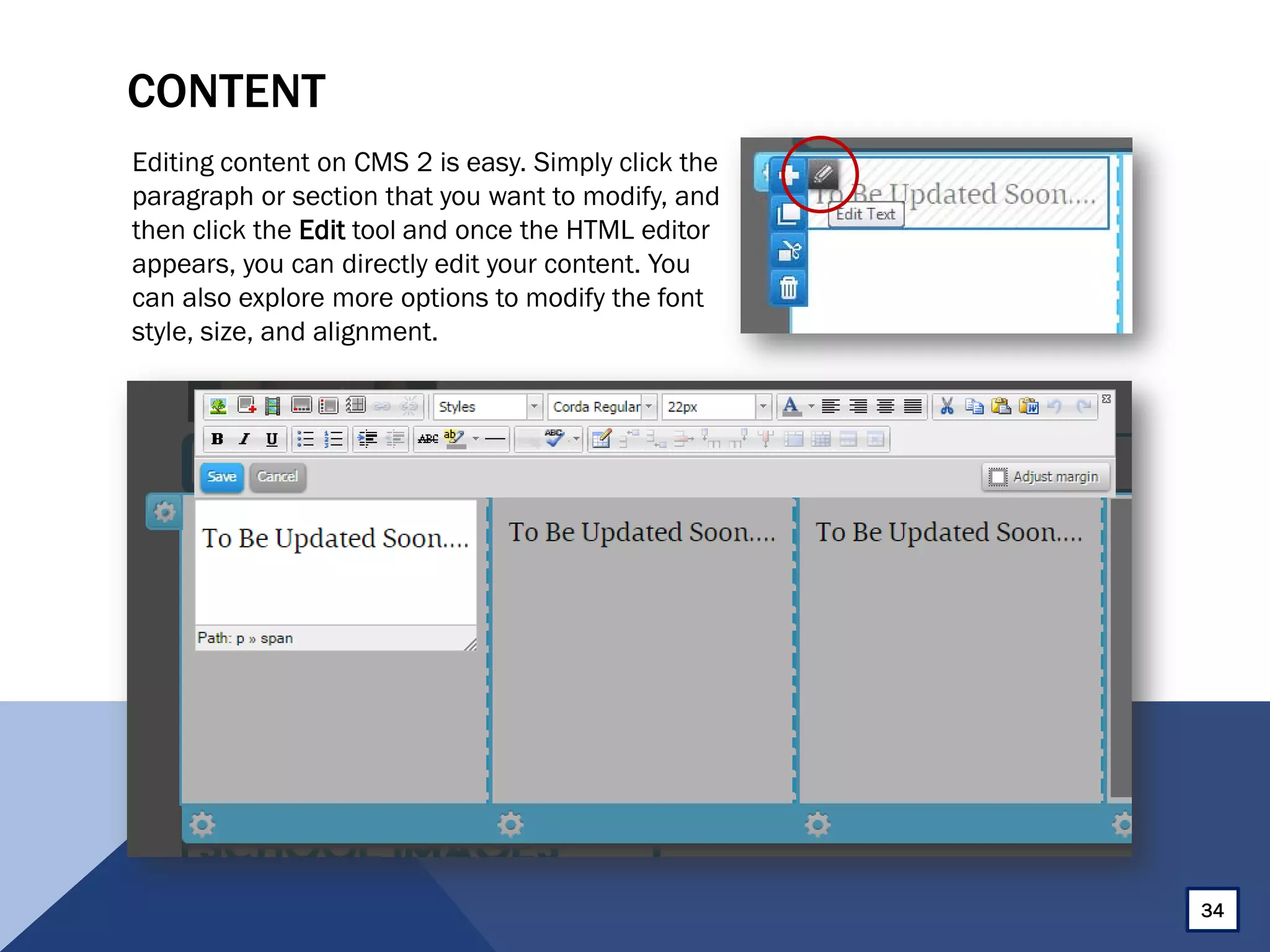Click the first column bottom gear icon

point(202,825)
